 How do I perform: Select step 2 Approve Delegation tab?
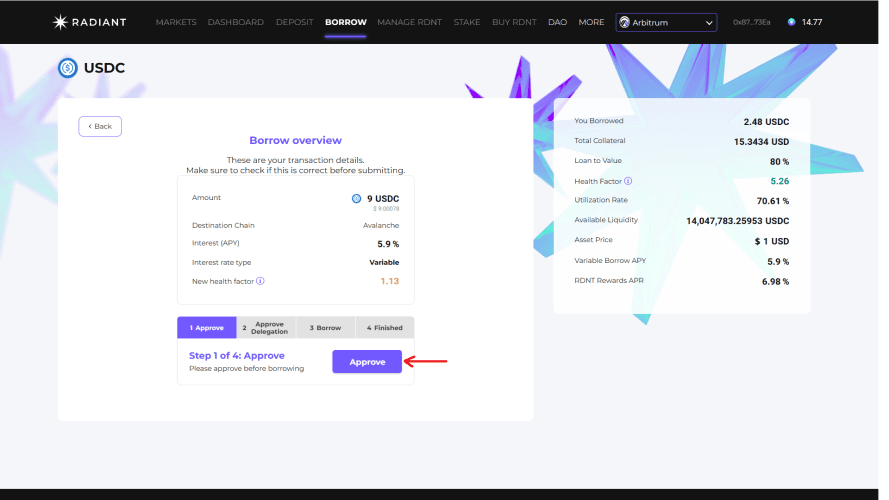[266, 328]
